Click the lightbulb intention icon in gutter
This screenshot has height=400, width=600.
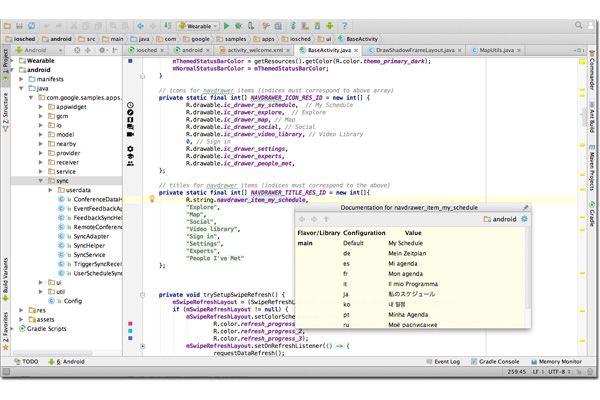152,199
